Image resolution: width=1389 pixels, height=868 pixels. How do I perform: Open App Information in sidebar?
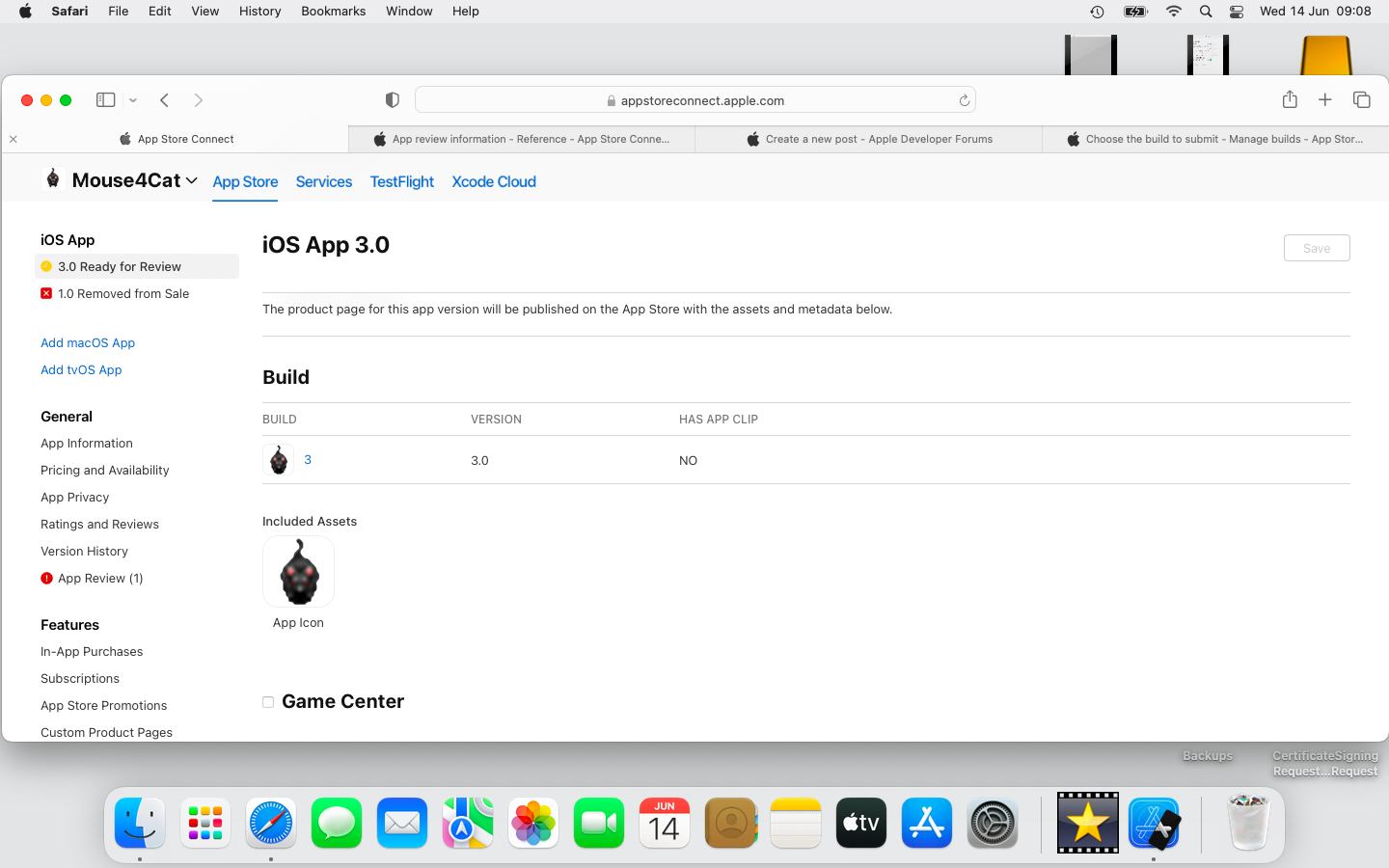point(87,443)
